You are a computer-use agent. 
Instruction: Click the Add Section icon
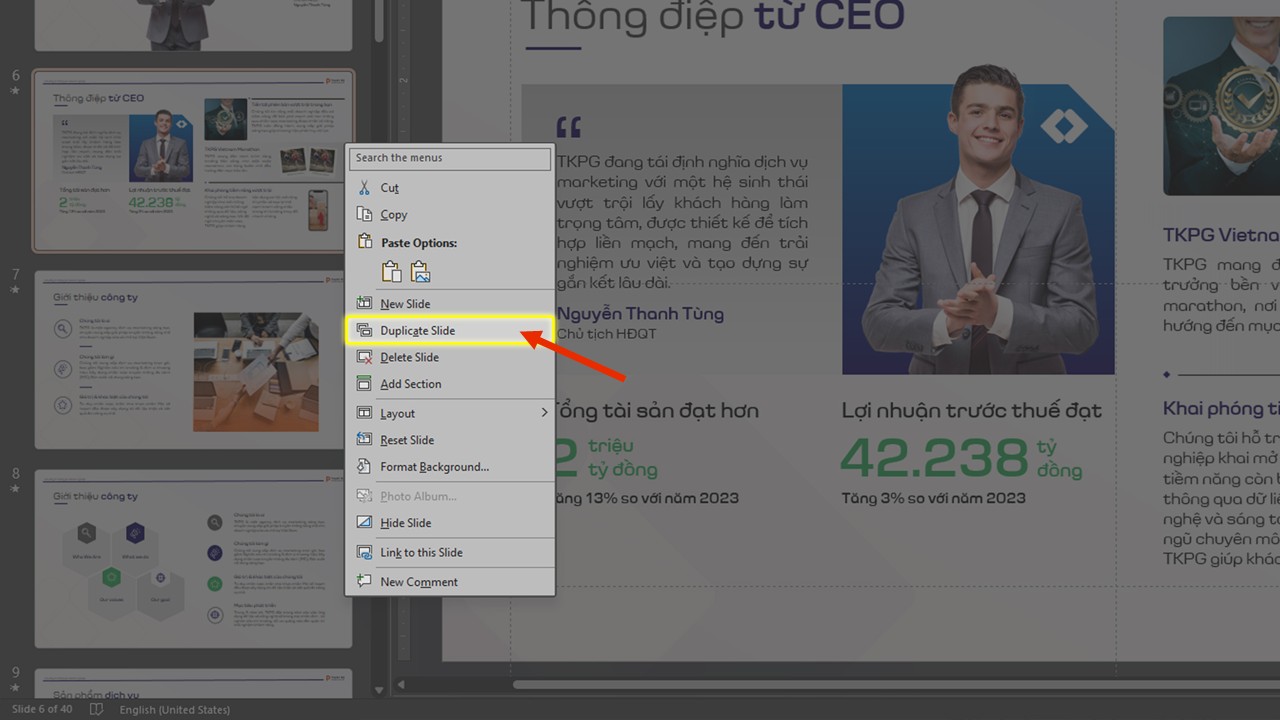click(x=366, y=384)
